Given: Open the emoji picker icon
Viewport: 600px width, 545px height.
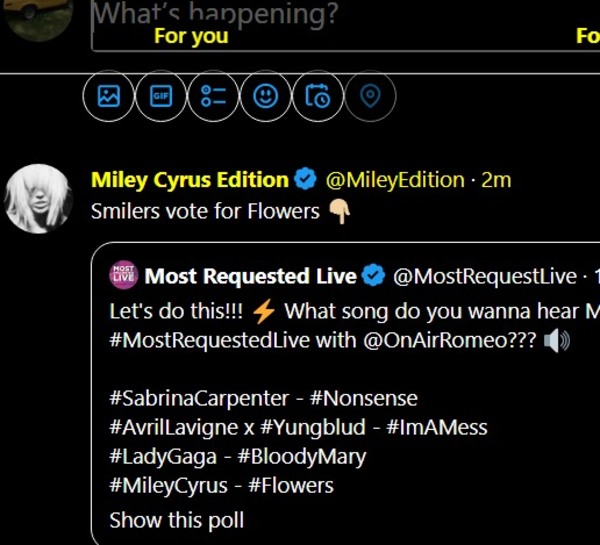Looking at the screenshot, I should coord(265,96).
